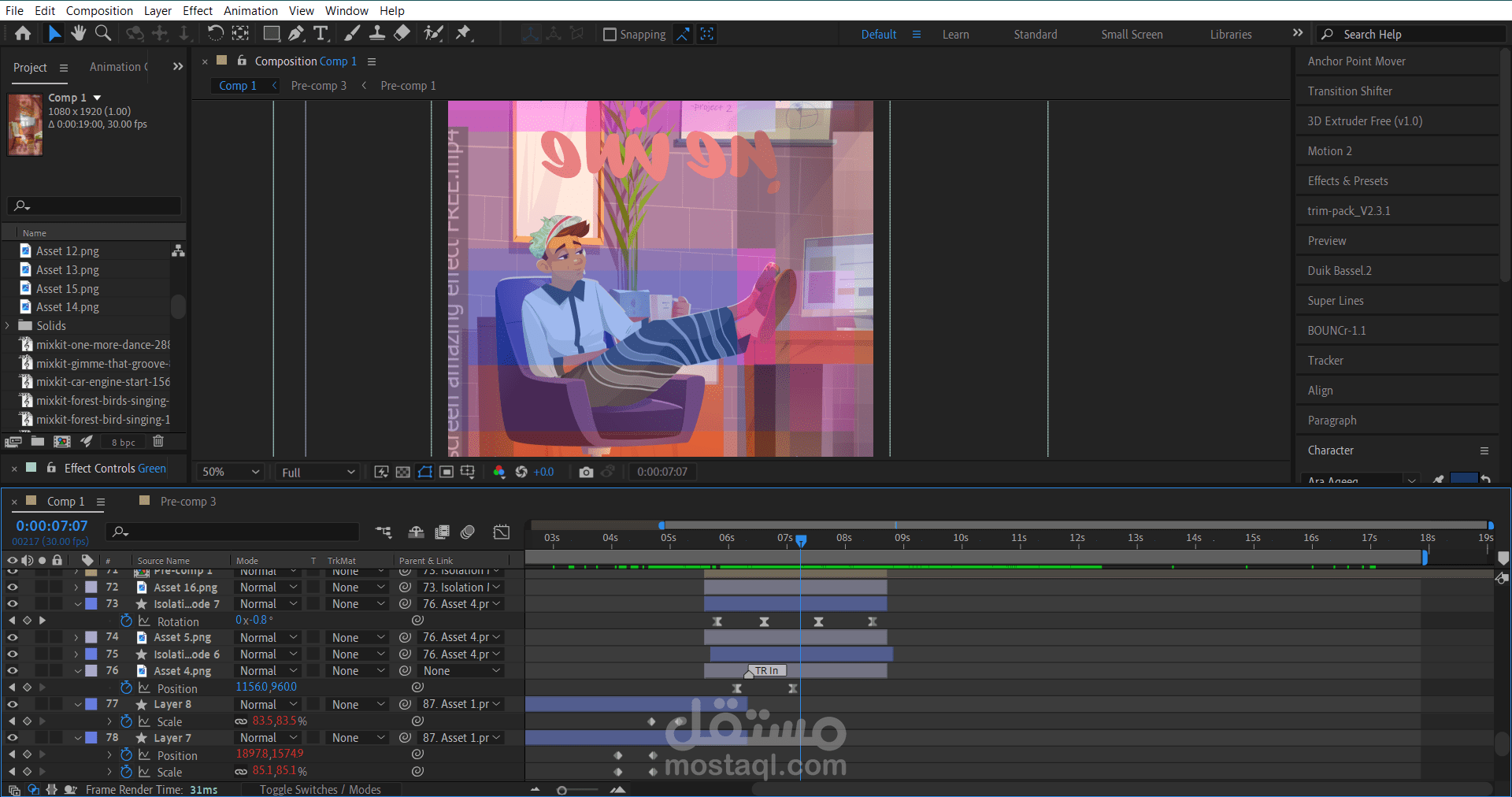The image size is (1512, 797).
Task: Toggle frame blending for the timeline
Action: [x=442, y=532]
